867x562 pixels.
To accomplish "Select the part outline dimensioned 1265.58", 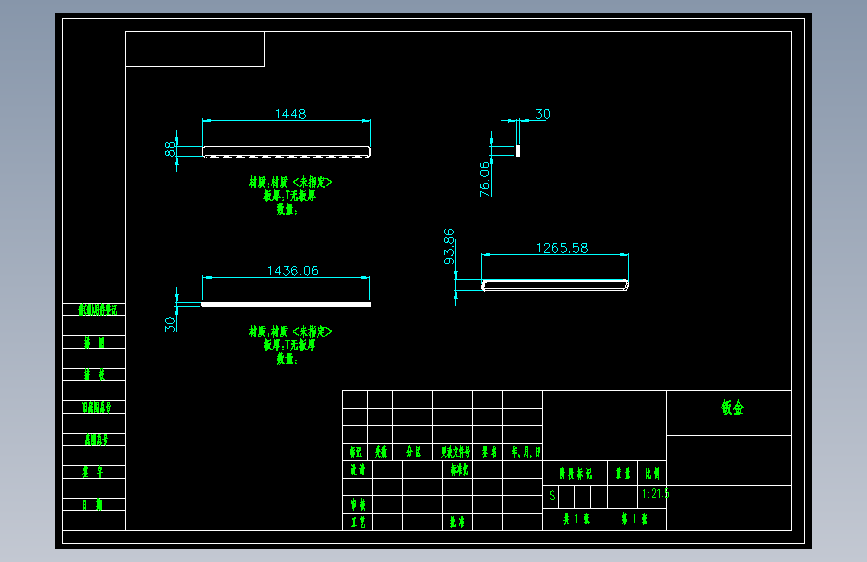I will click(x=555, y=285).
